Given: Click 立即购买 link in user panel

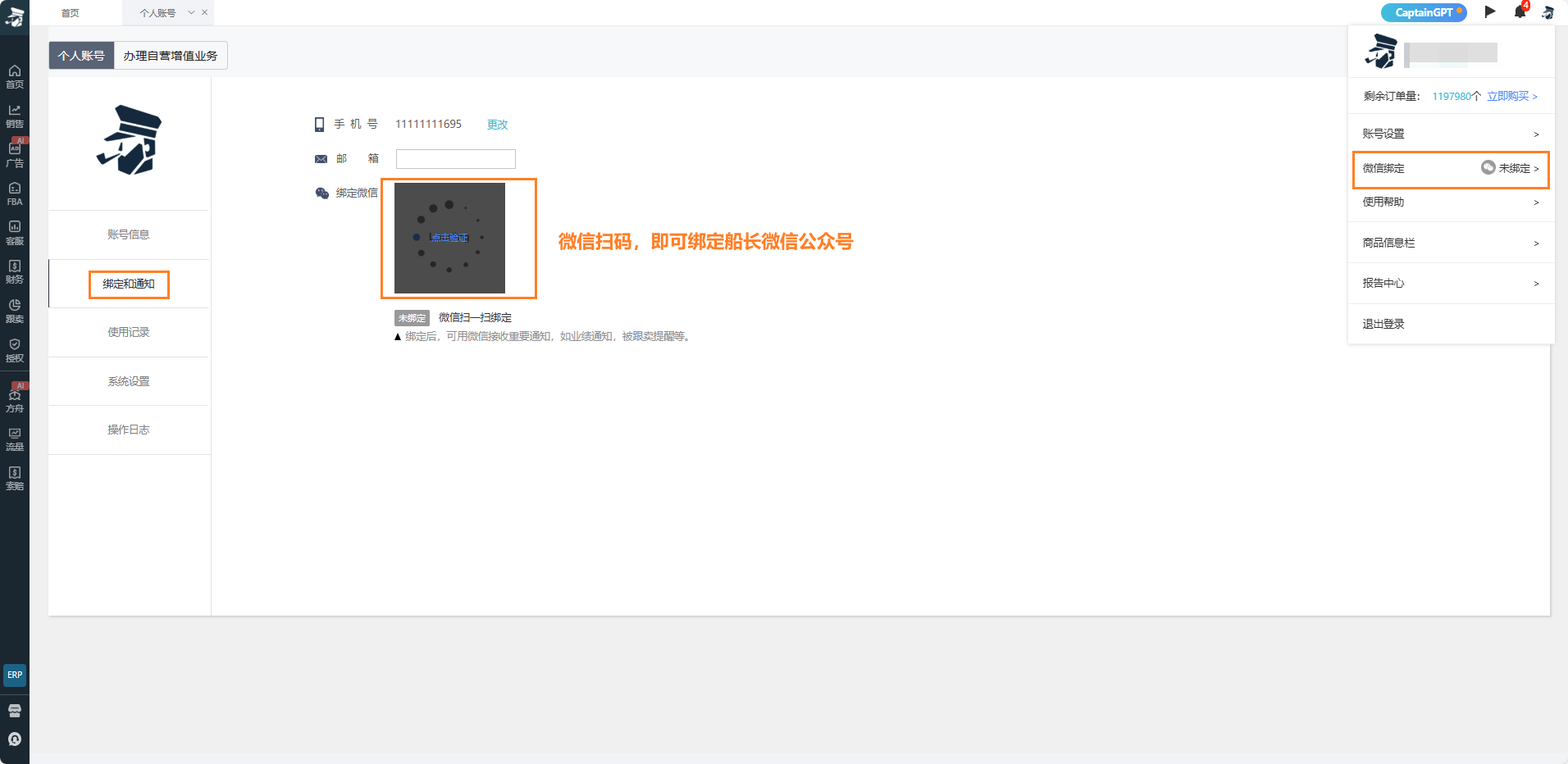Looking at the screenshot, I should click(1512, 97).
